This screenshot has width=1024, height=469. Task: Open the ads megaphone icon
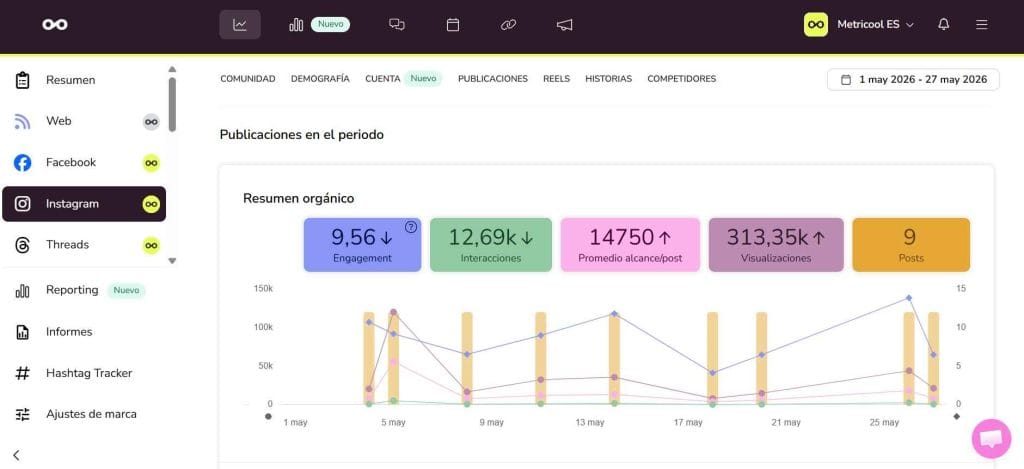pyautogui.click(x=564, y=25)
